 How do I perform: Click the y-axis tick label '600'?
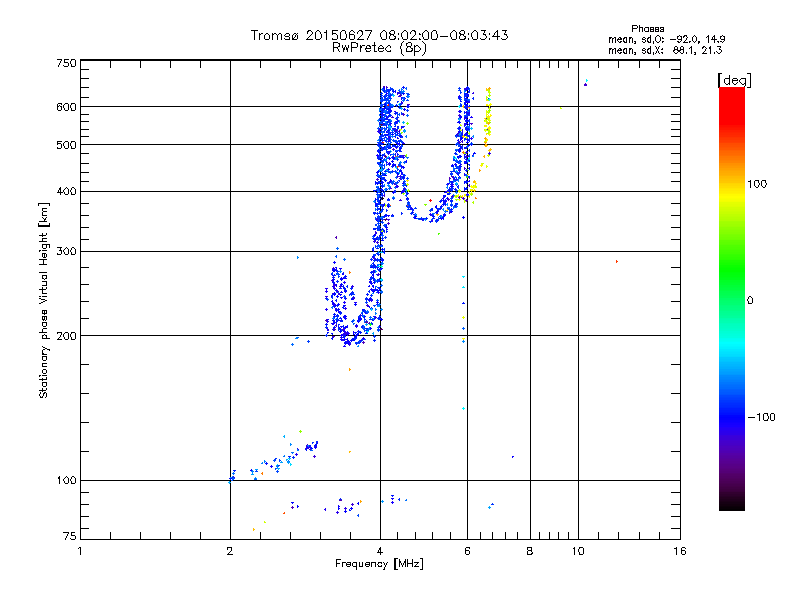[66, 107]
